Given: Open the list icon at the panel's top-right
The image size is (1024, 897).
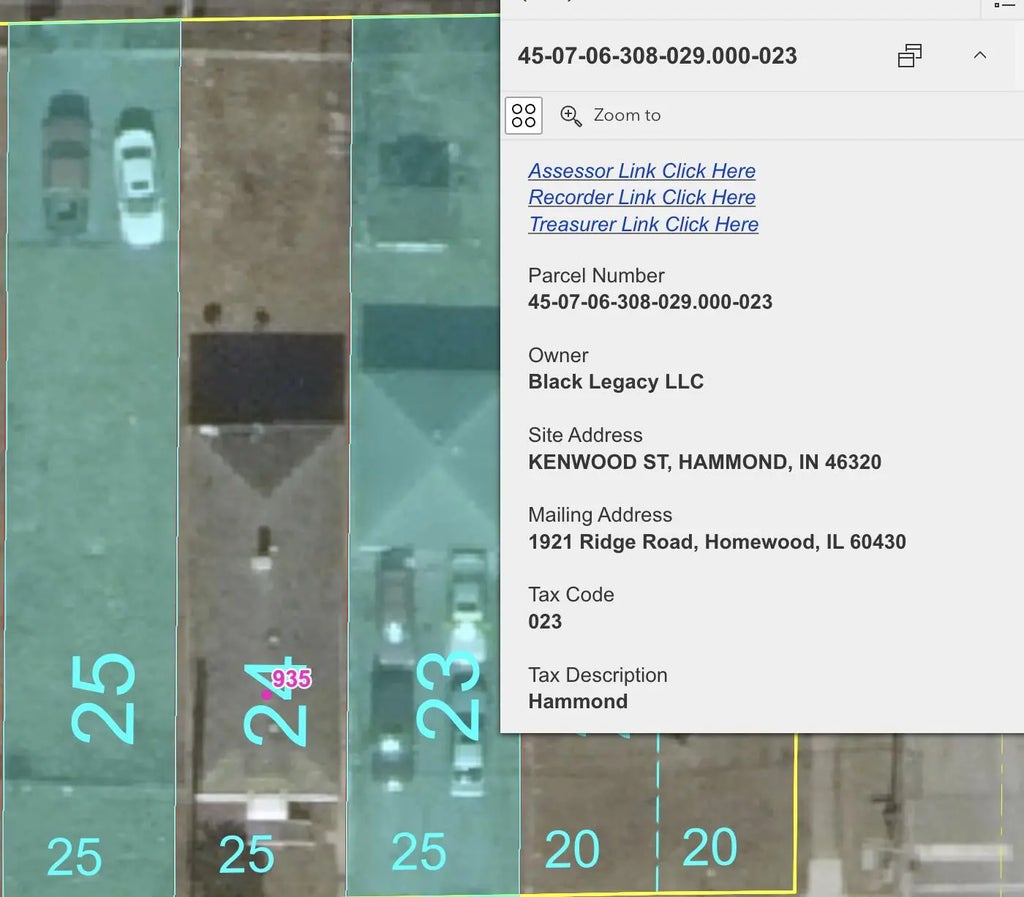Looking at the screenshot, I should point(1004,5).
